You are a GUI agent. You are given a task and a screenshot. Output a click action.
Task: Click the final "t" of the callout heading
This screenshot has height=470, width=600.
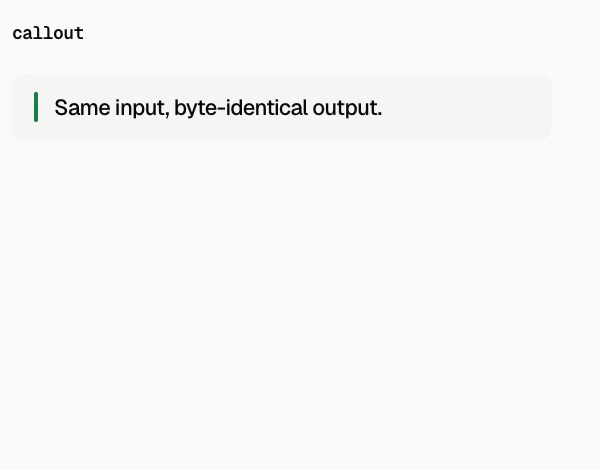(80, 34)
